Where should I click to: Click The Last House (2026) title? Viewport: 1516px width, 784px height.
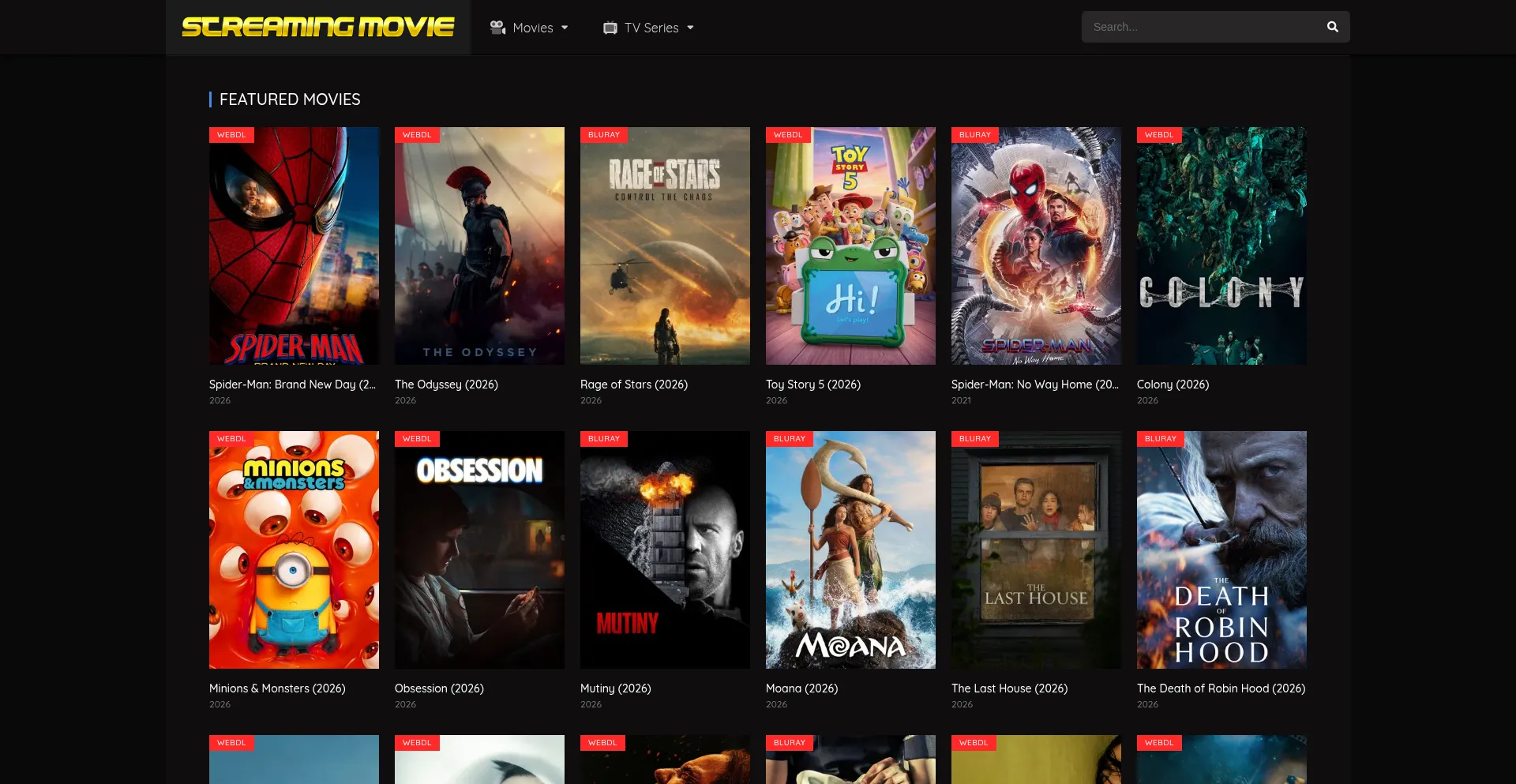tap(1009, 688)
